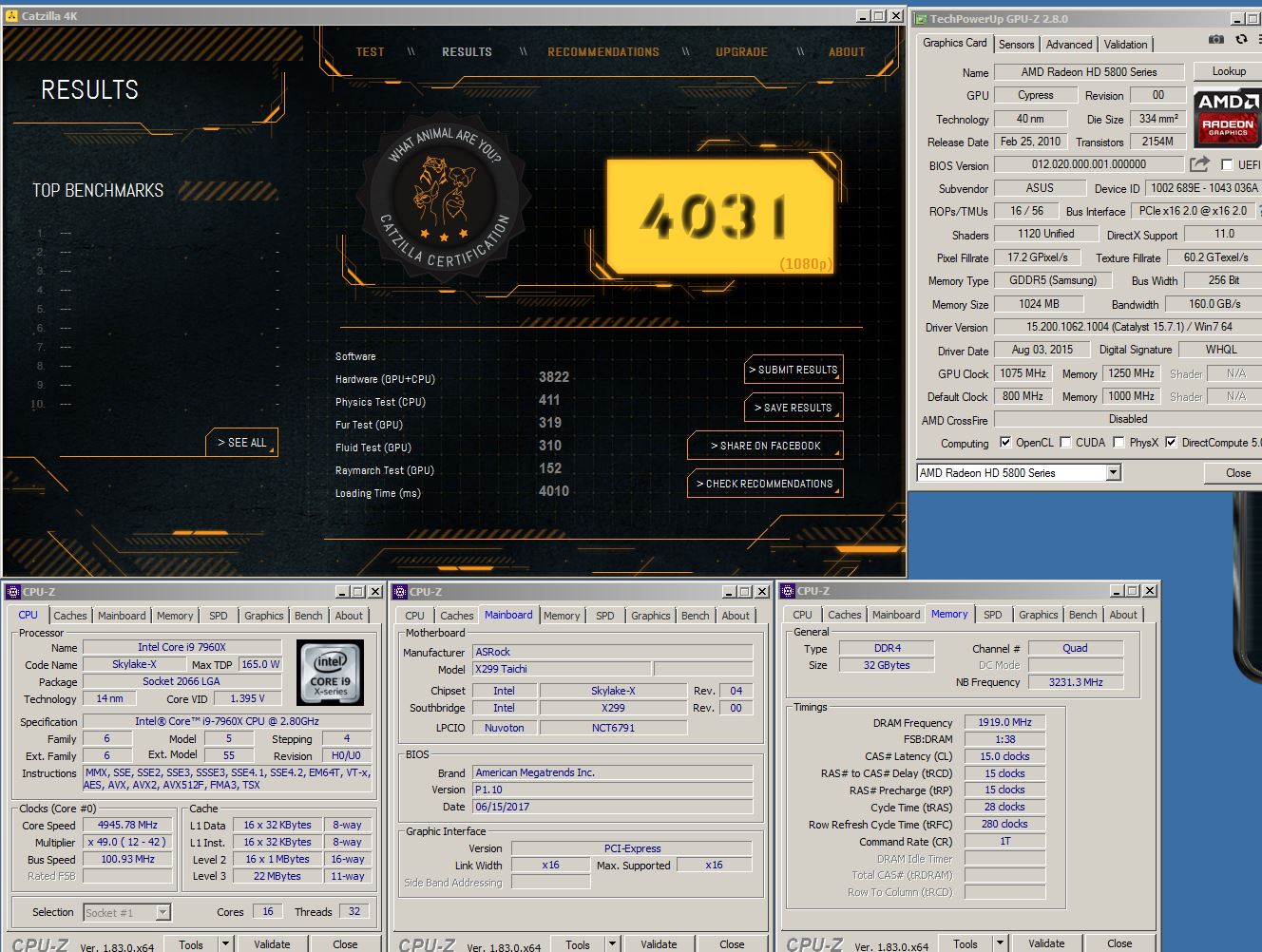The height and width of the screenshot is (952, 1262).
Task: Toggle the OpenCL checkbox
Action: (x=1005, y=442)
